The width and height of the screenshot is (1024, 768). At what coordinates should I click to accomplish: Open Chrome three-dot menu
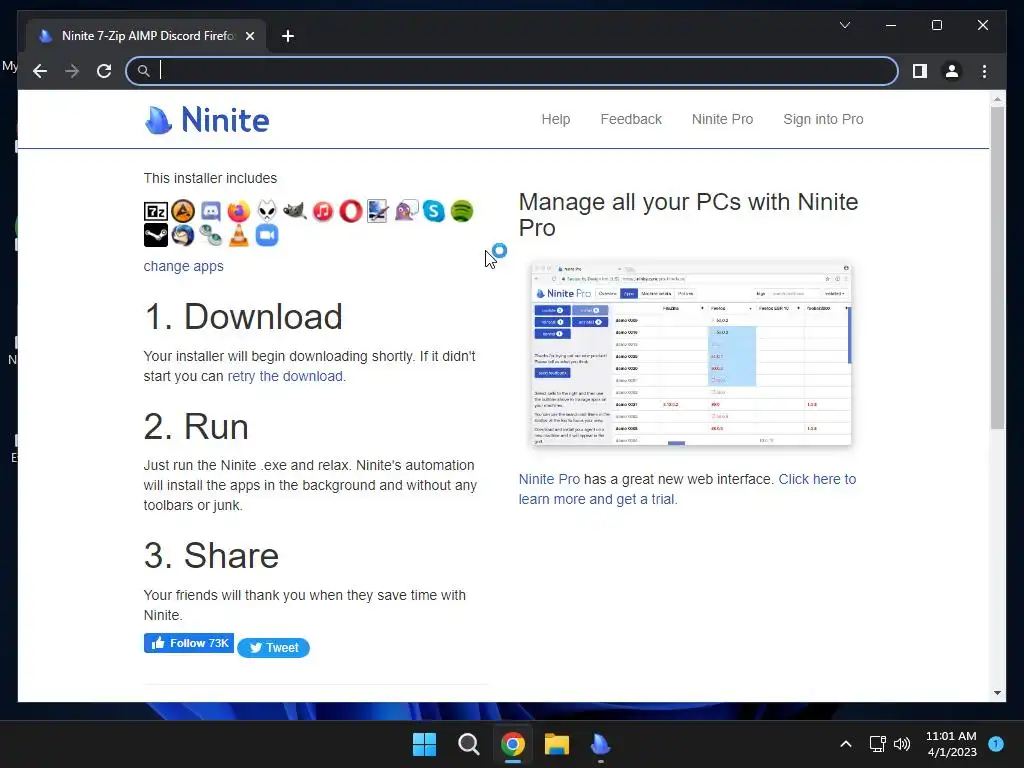984,71
